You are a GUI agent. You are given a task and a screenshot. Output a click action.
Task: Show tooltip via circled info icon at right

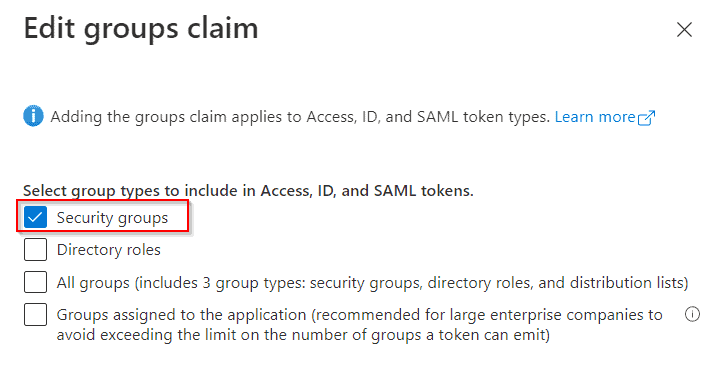[x=692, y=314]
